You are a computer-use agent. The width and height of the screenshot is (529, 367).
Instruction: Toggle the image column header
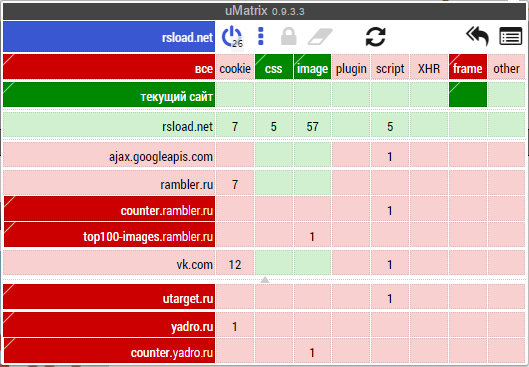click(312, 67)
